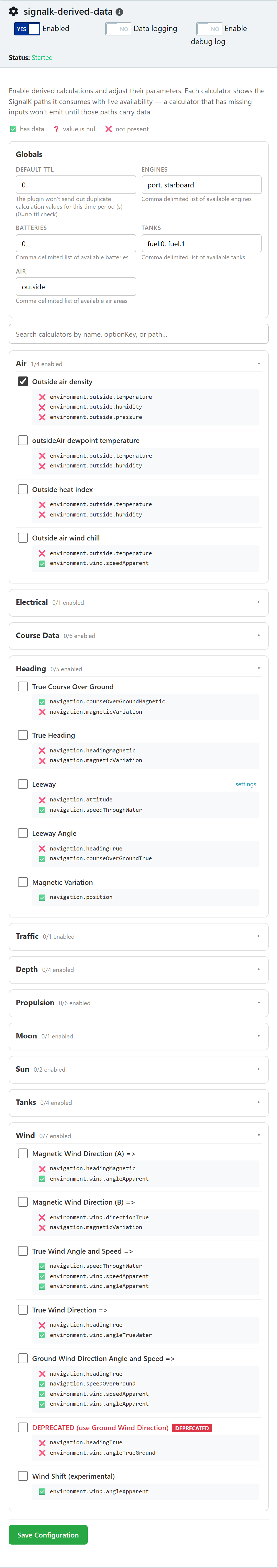Click the Default TTL input field
278x1568 pixels.
point(75,185)
